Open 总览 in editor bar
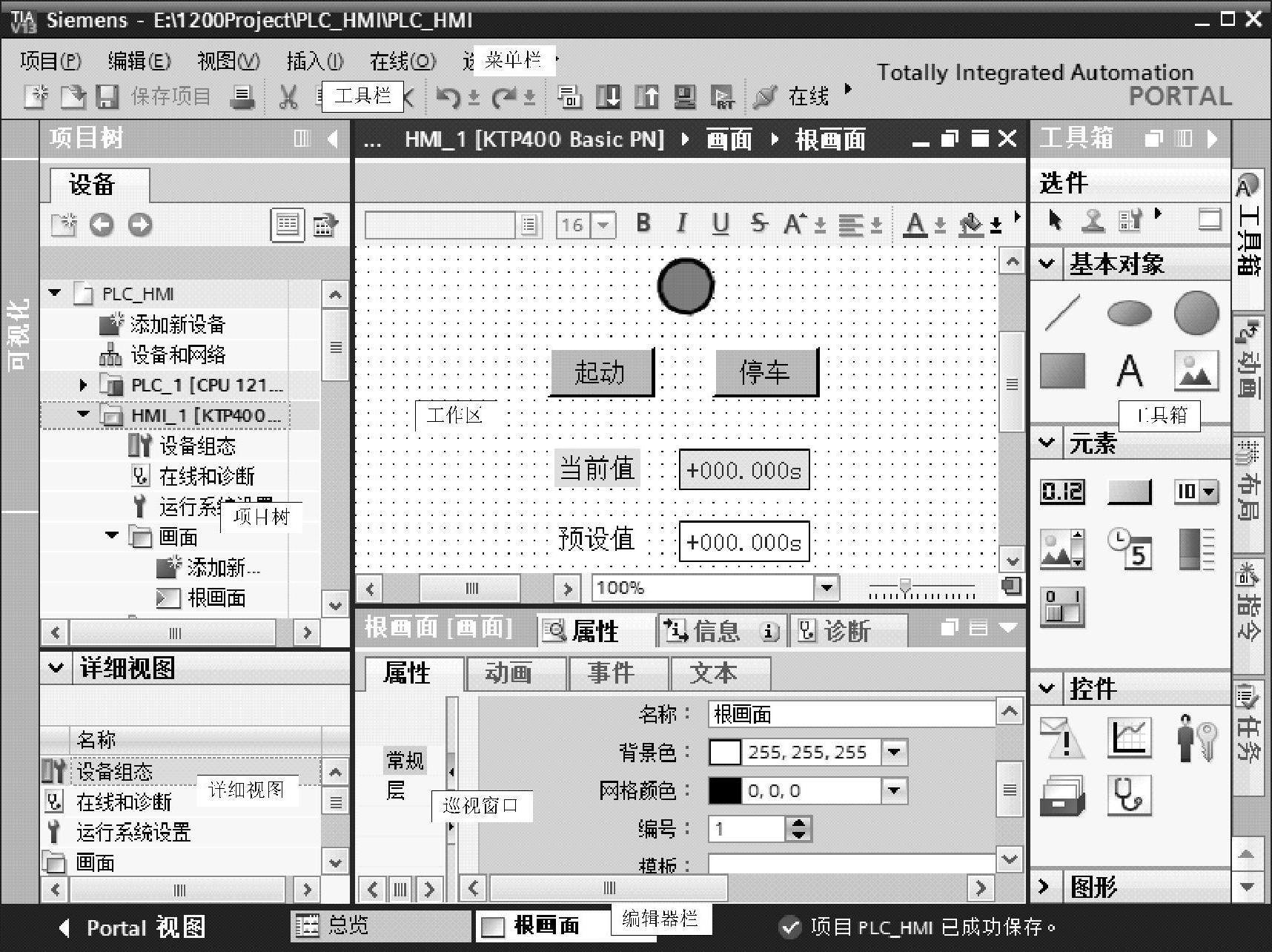 pos(380,925)
